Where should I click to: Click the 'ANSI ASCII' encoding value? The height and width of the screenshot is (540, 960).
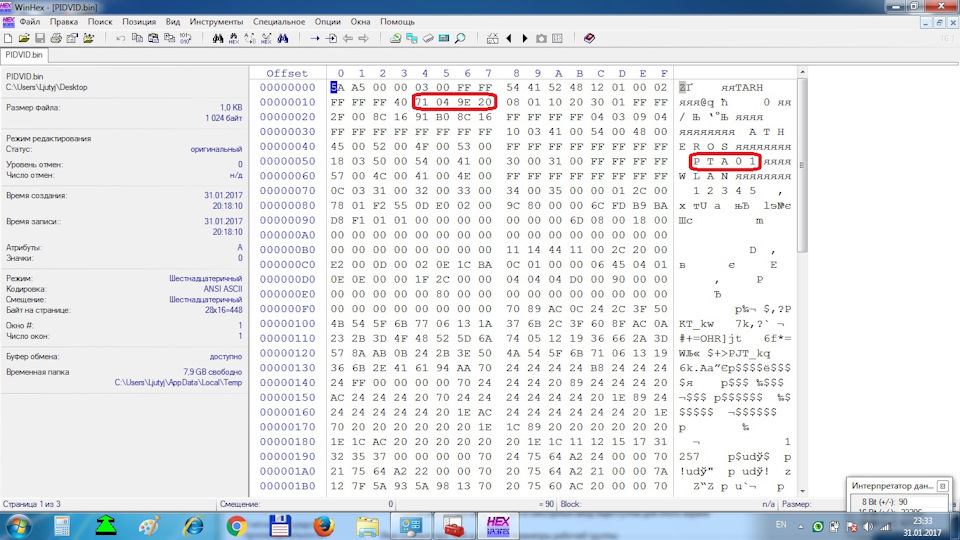pyautogui.click(x=222, y=289)
